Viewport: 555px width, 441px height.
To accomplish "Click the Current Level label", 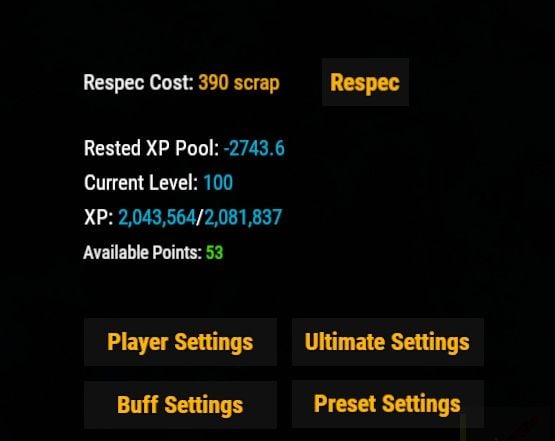I will [141, 183].
